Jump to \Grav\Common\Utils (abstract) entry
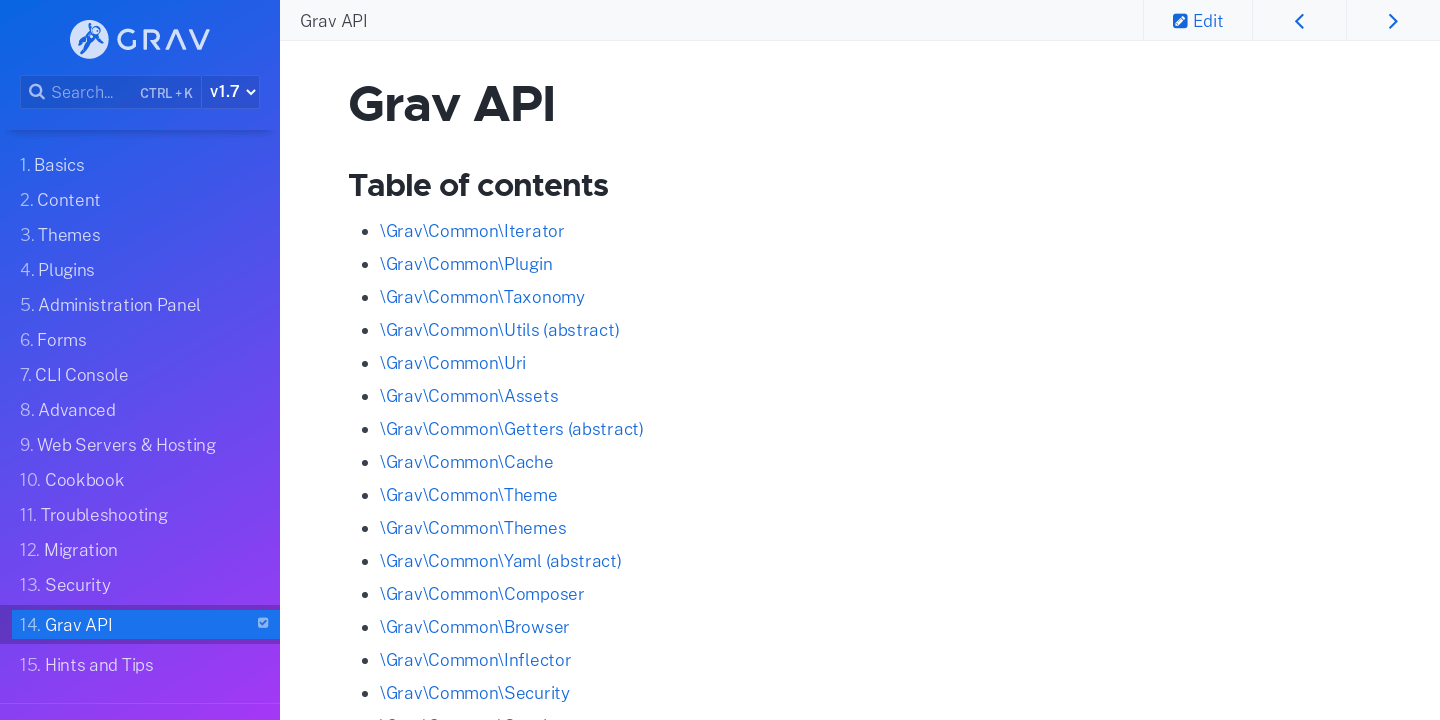Viewport: 1440px width, 720px height. coord(499,330)
